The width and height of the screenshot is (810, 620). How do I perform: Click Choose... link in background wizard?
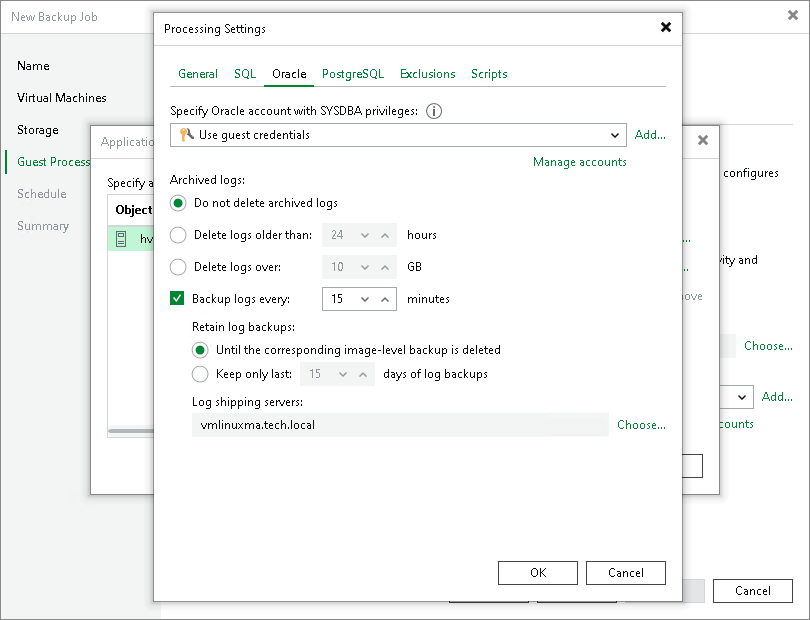click(x=768, y=346)
